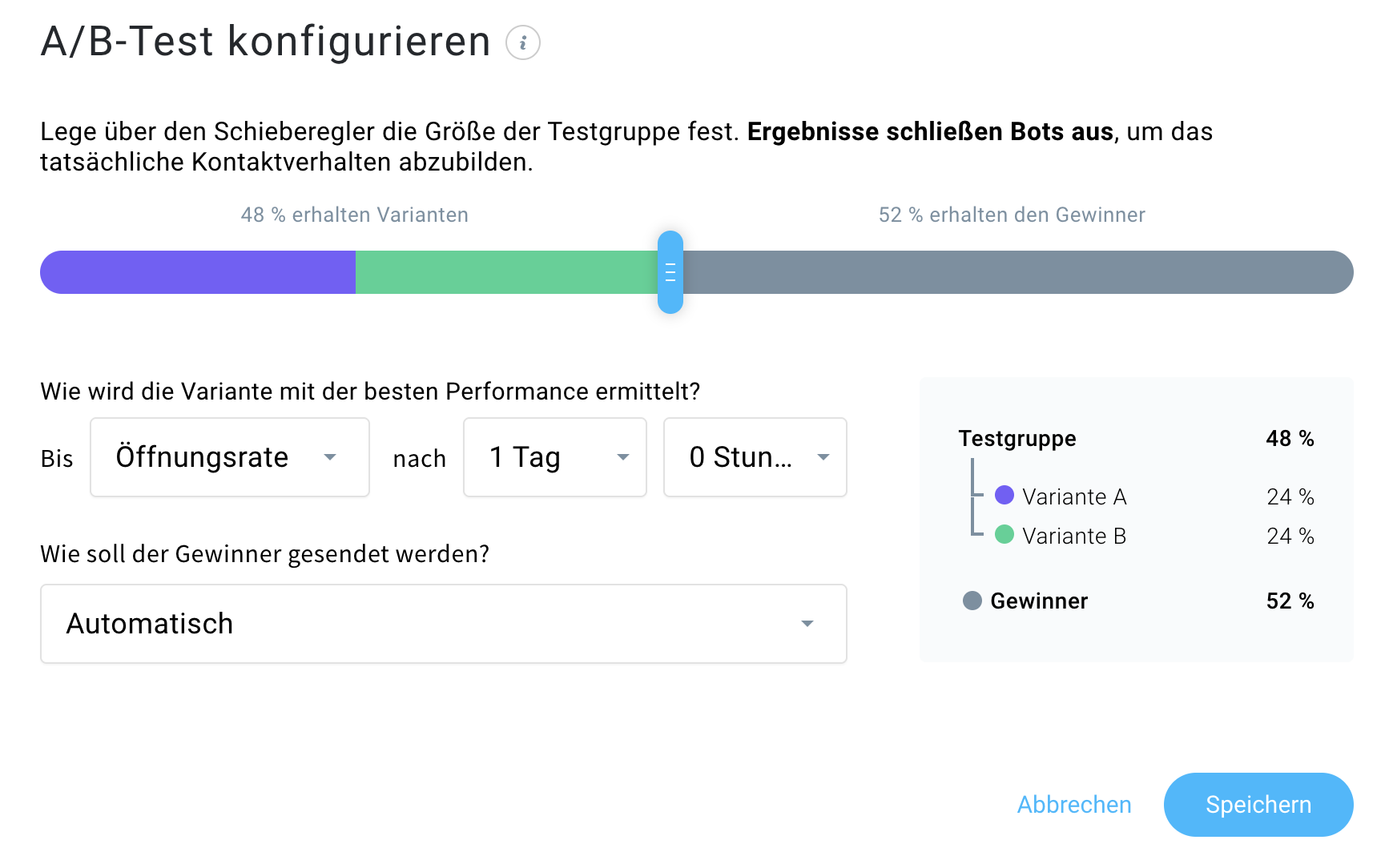Viewport: 1397px width, 868px height.
Task: Click the "48 % erhalten Varianten" label
Action: click(355, 215)
